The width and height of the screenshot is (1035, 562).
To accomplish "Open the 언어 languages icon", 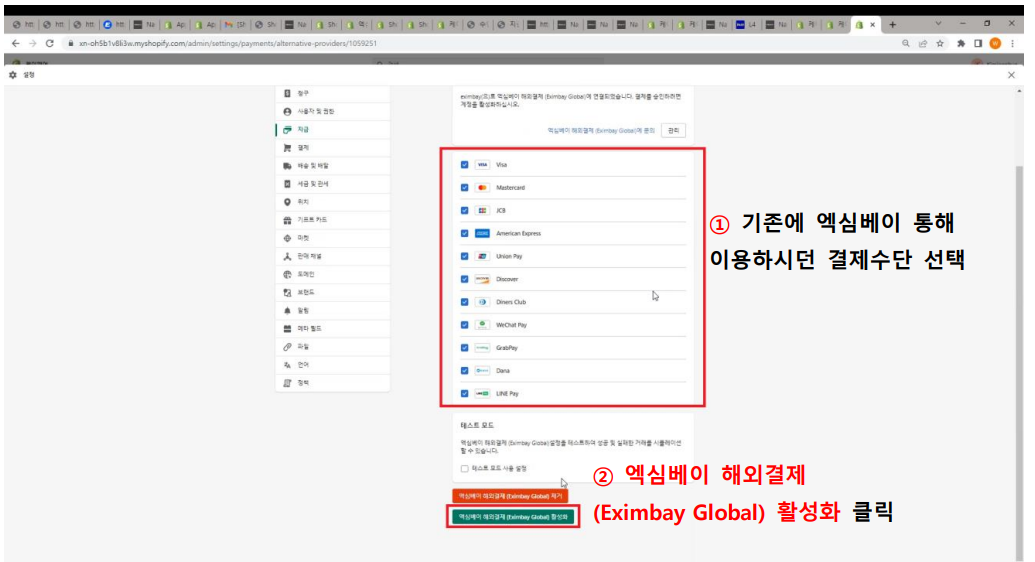I will (x=287, y=365).
